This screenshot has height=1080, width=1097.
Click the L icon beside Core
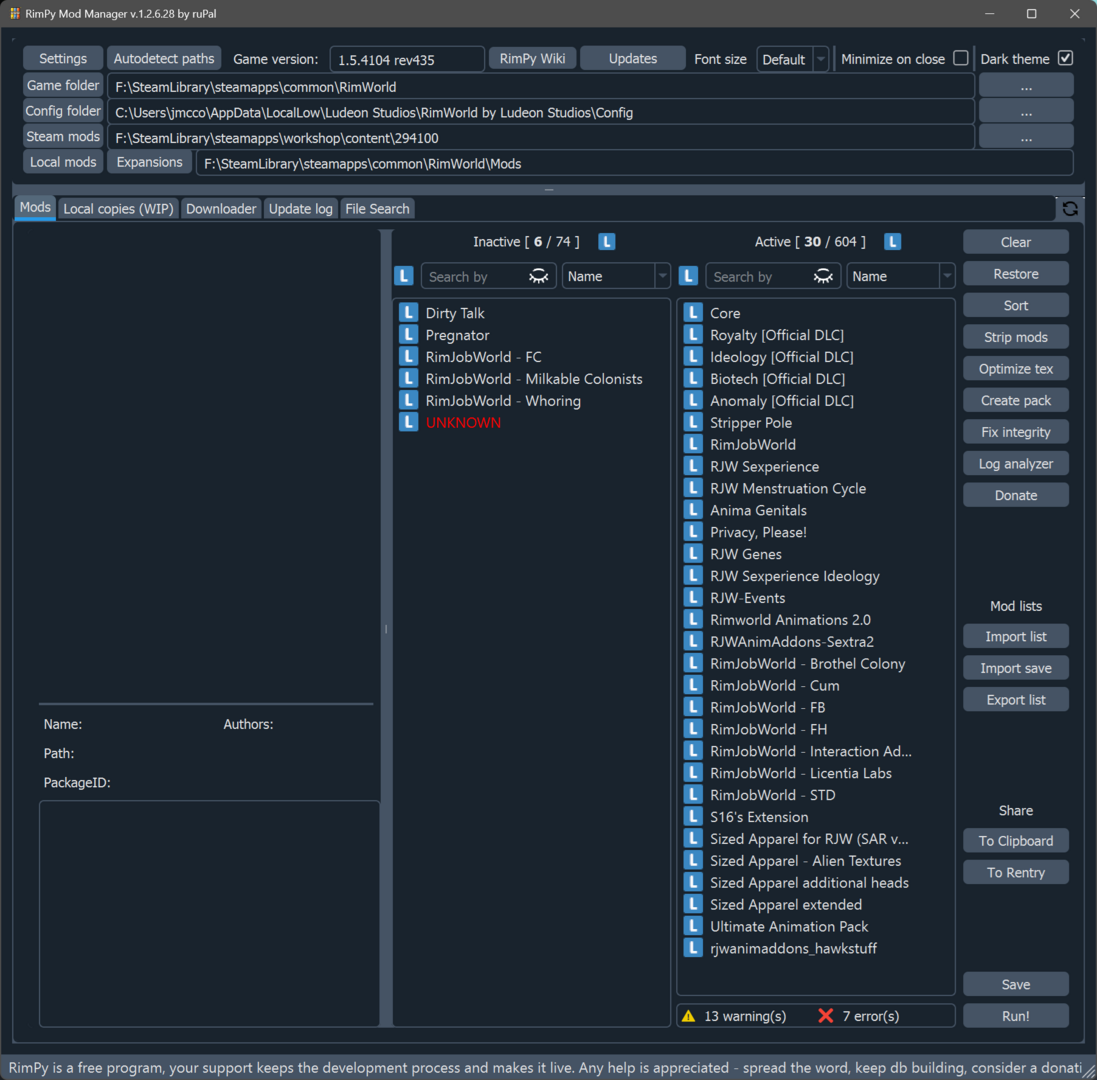693,313
